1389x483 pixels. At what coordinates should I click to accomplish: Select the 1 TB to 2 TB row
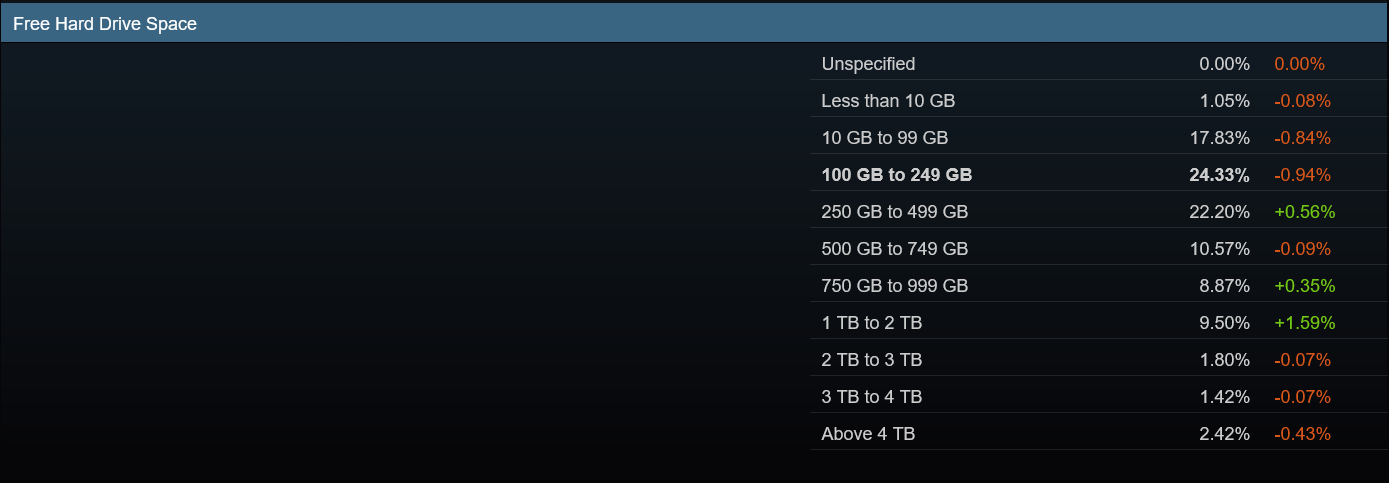tap(871, 323)
